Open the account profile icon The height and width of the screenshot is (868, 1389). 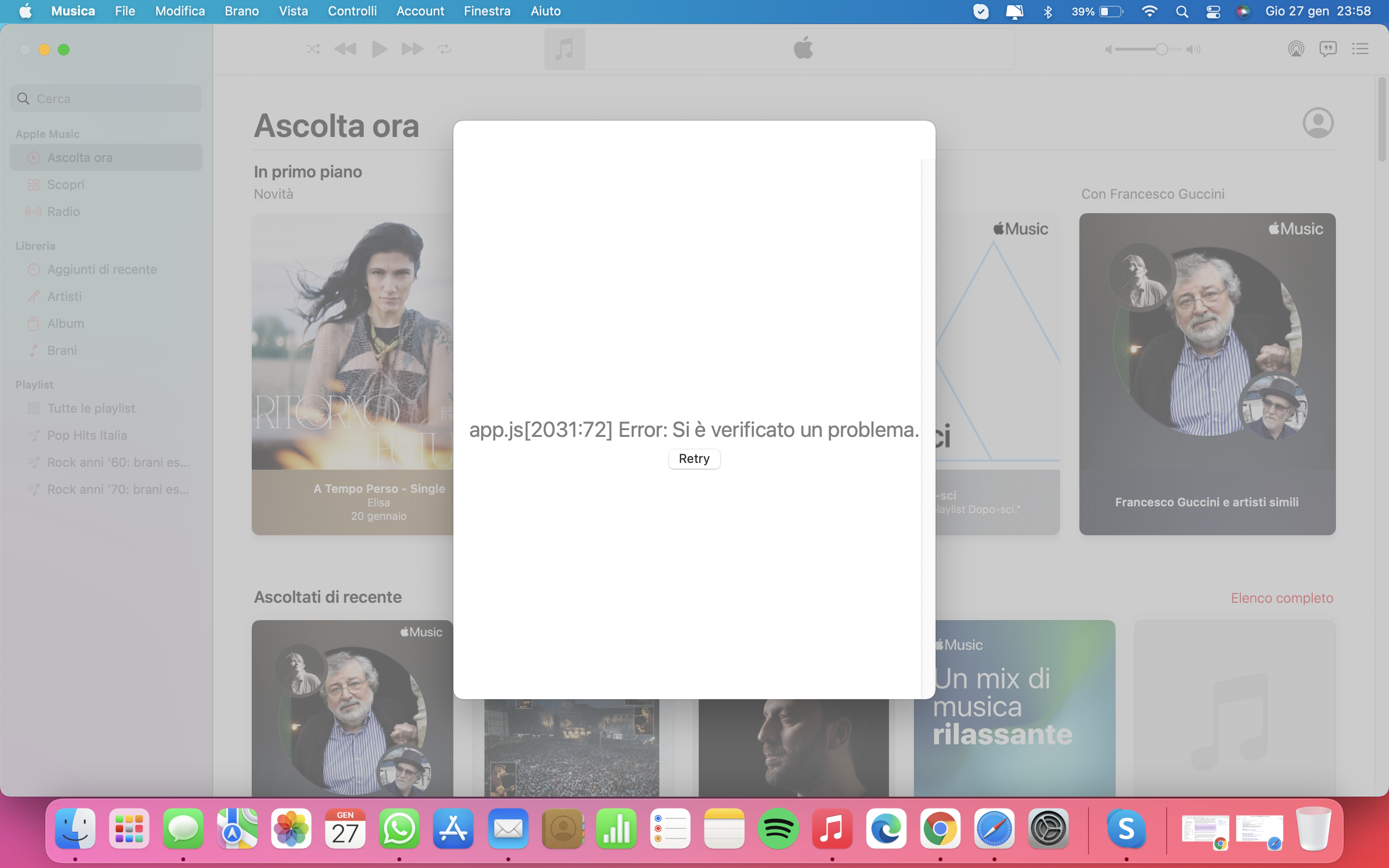(x=1318, y=123)
